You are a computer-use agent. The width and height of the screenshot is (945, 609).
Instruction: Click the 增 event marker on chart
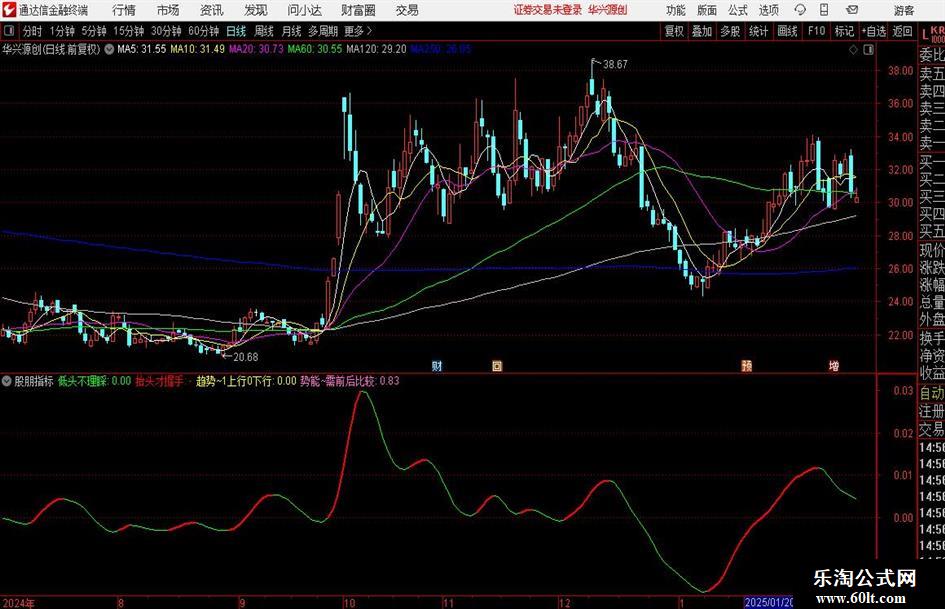(x=834, y=365)
